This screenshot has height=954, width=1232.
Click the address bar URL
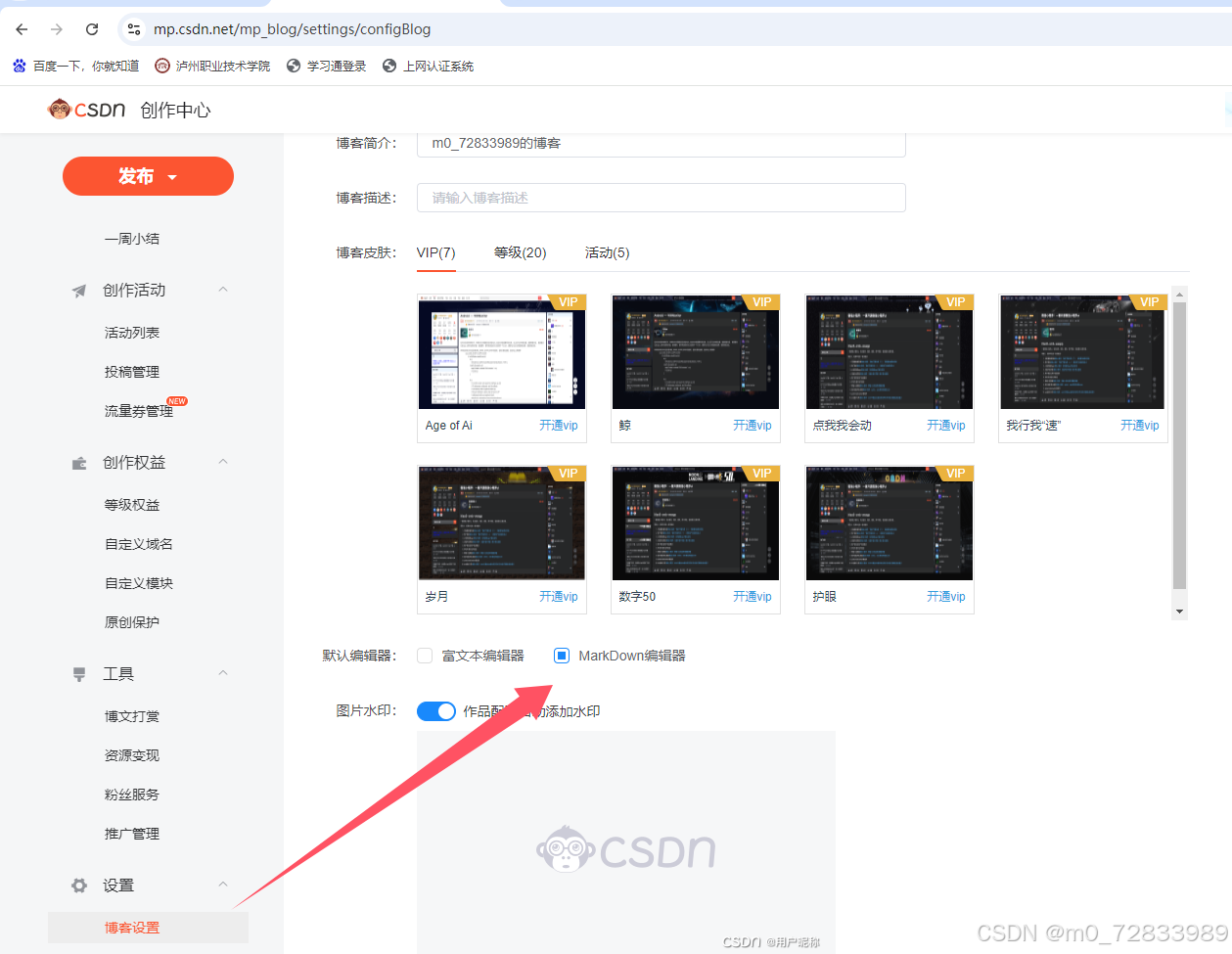point(292,29)
